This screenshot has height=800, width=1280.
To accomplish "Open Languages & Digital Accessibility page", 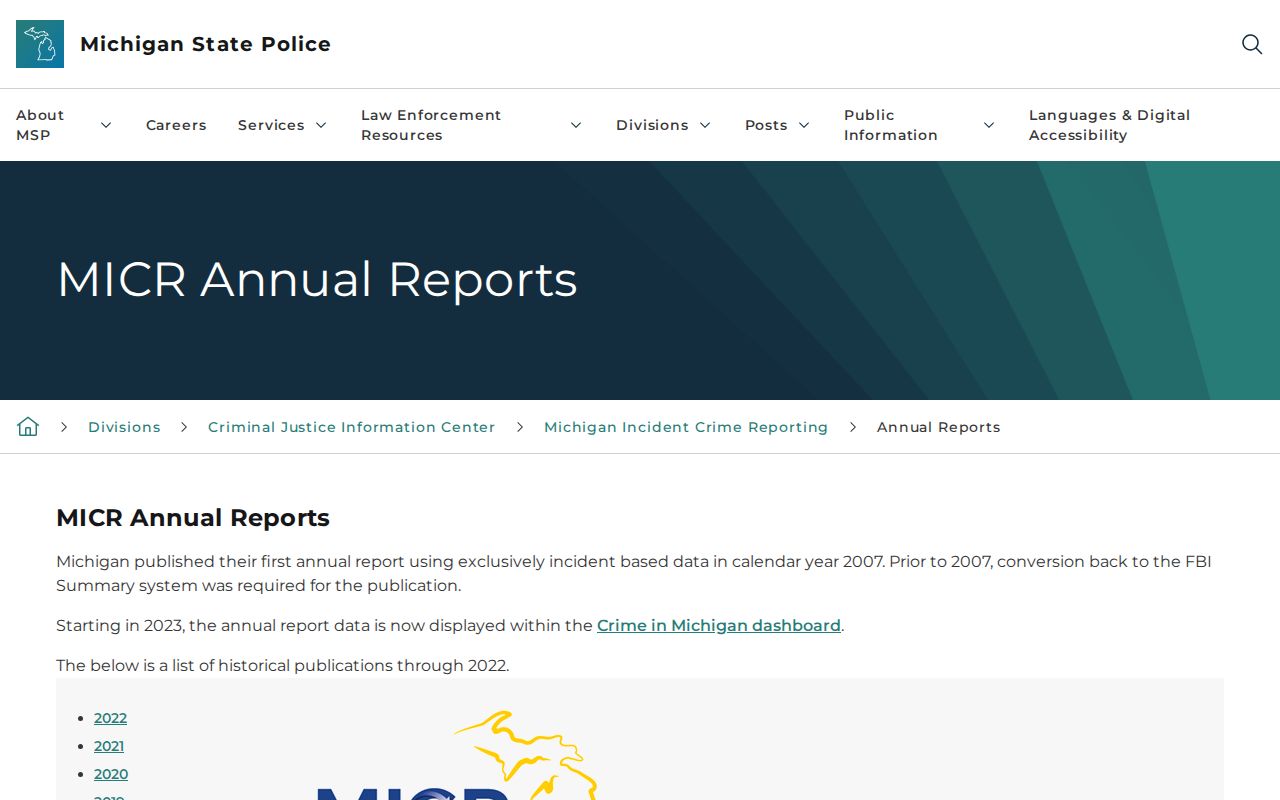I will [x=1110, y=125].
